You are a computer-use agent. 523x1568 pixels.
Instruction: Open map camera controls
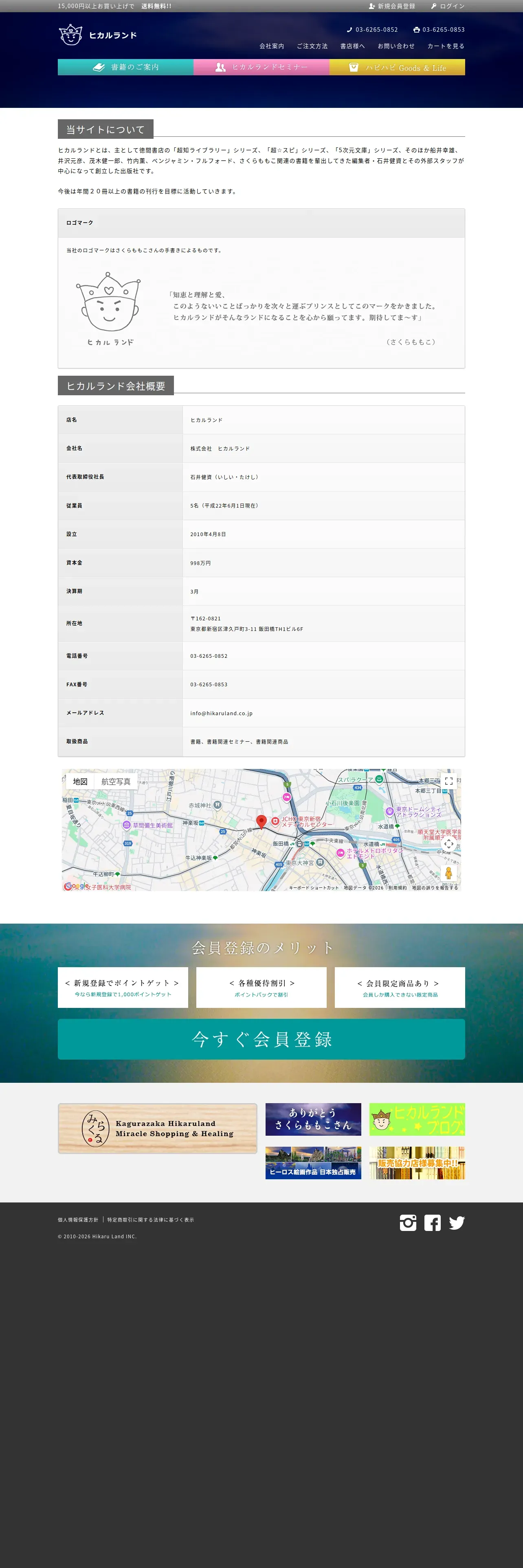[x=449, y=844]
